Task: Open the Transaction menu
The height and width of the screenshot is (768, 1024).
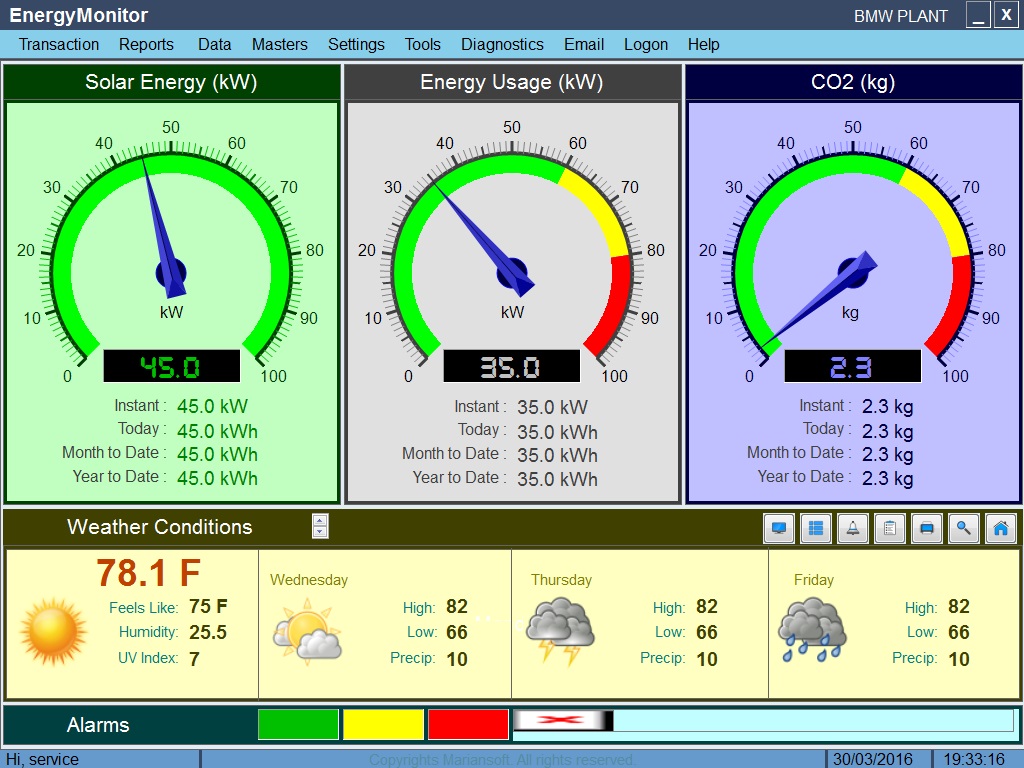Action: 59,44
